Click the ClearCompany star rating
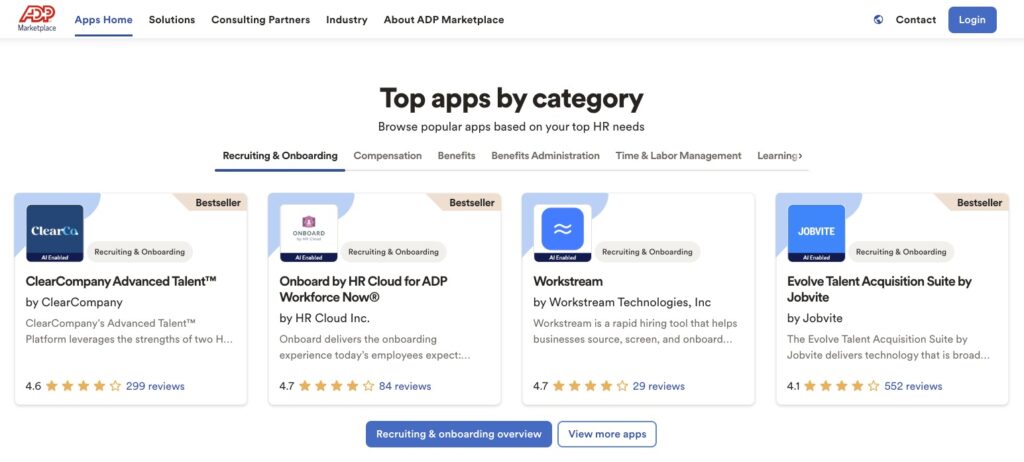1024x462 pixels. click(83, 386)
